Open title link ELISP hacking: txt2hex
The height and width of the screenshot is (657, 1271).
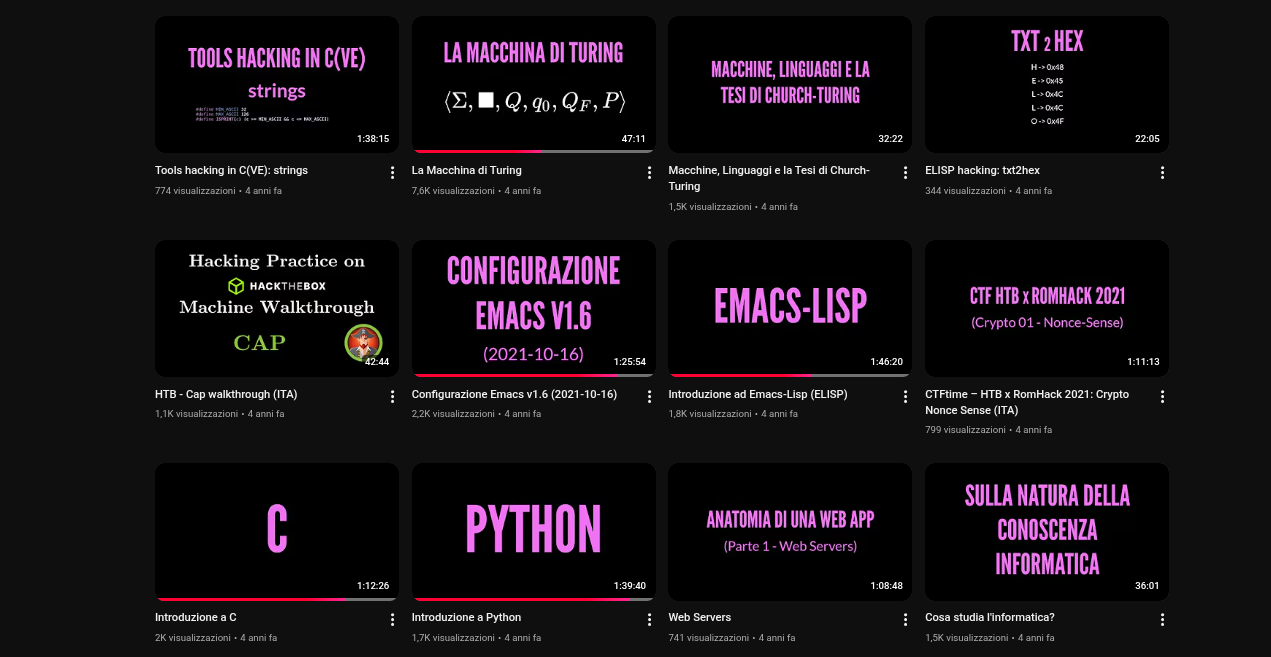pos(982,170)
